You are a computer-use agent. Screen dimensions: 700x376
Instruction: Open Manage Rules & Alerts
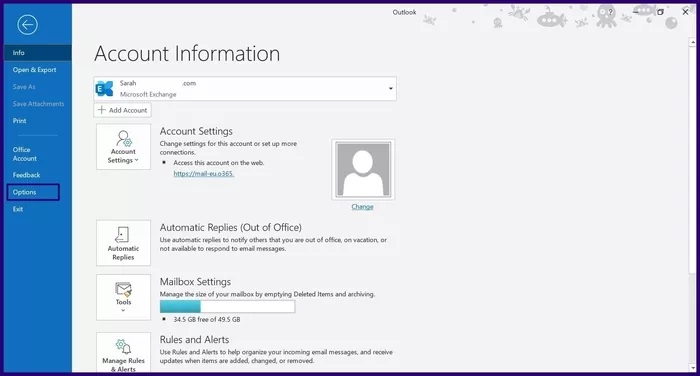pos(123,353)
